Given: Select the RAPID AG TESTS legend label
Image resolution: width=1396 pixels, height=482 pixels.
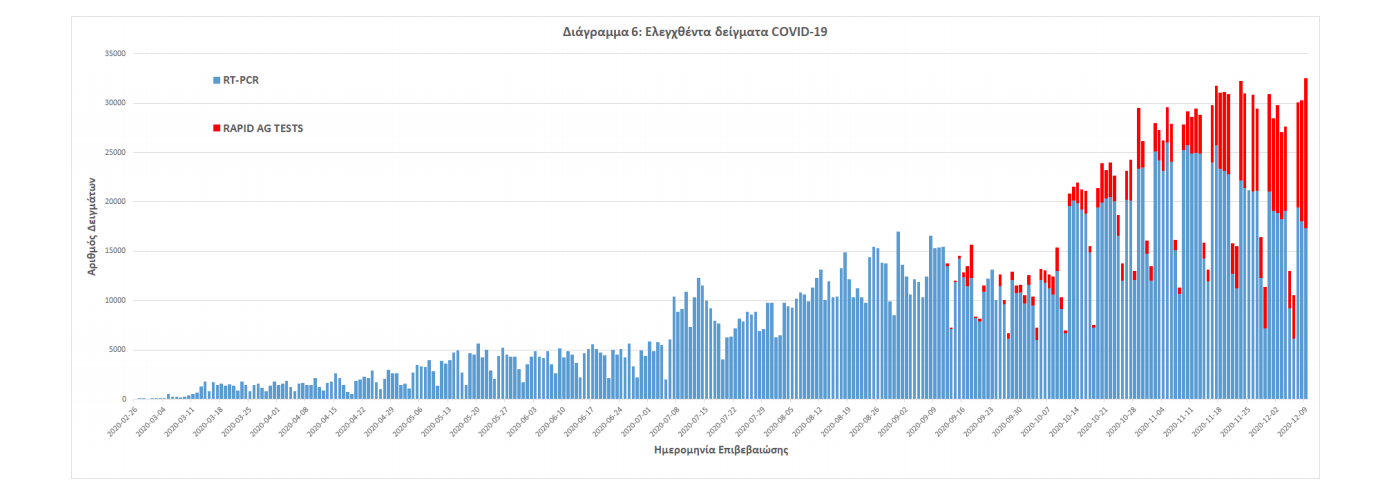Looking at the screenshot, I should [x=263, y=129].
